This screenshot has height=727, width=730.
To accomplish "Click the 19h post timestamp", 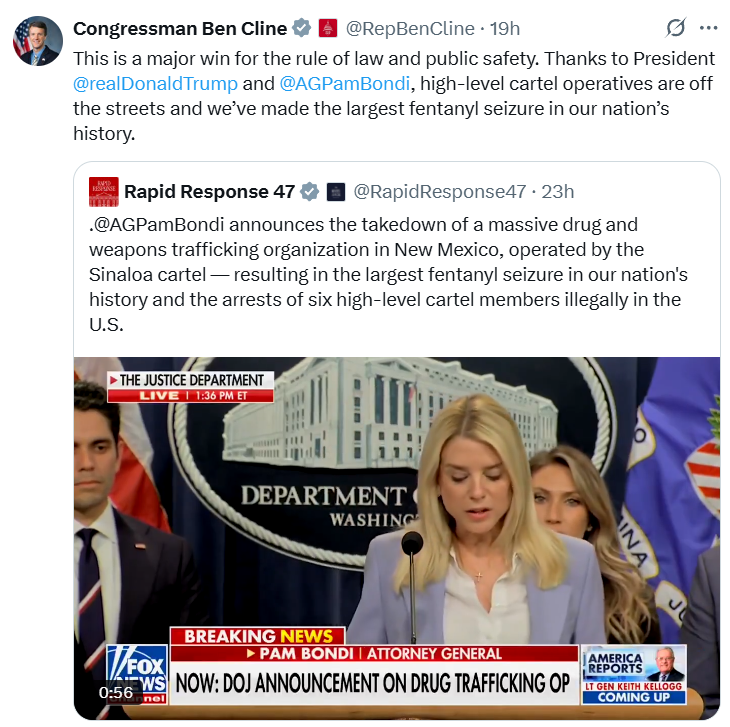I will pos(505,29).
